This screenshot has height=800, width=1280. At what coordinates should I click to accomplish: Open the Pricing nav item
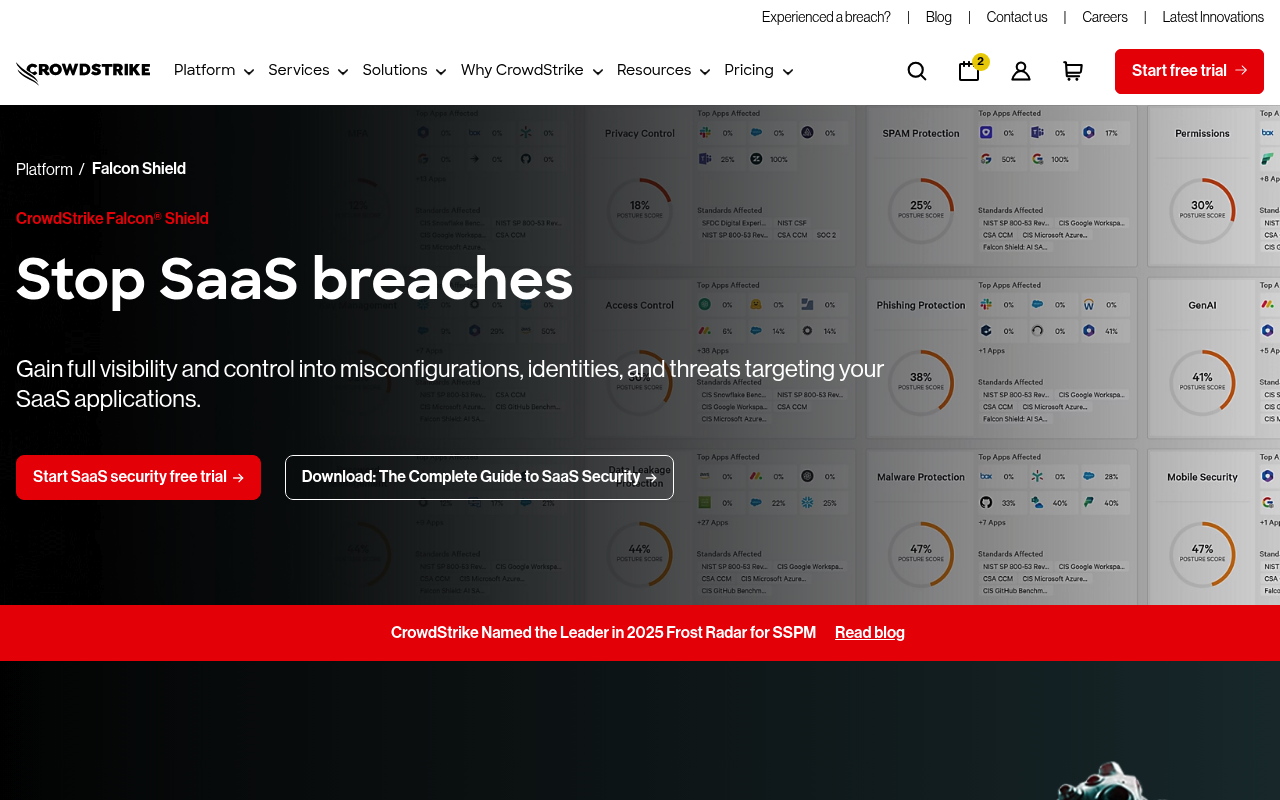pyautogui.click(x=749, y=70)
